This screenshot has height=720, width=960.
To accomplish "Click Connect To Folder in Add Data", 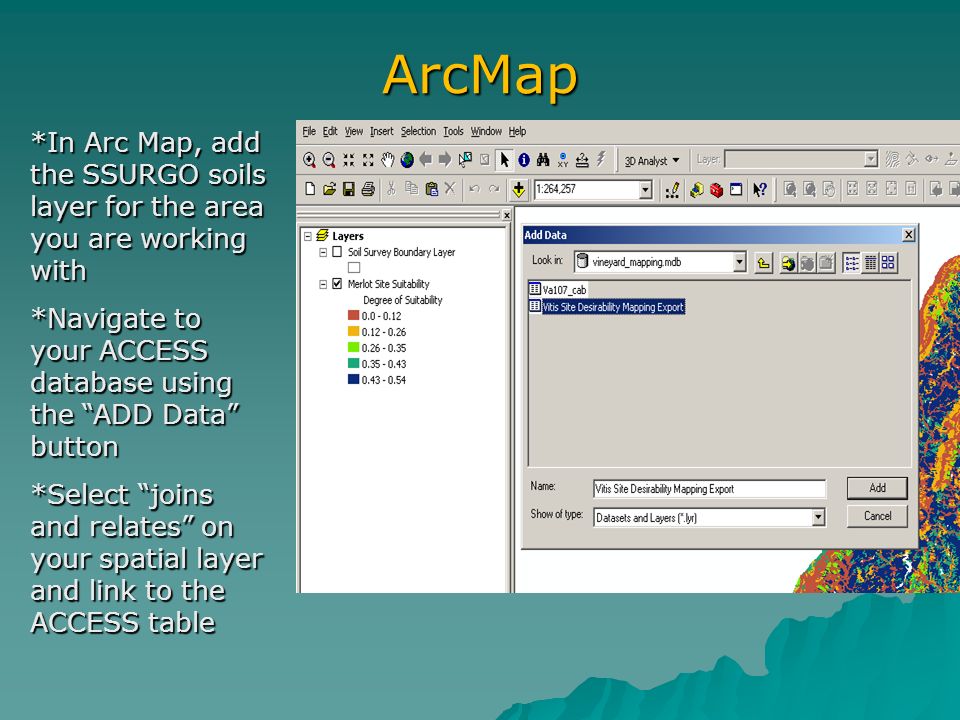I will point(789,263).
